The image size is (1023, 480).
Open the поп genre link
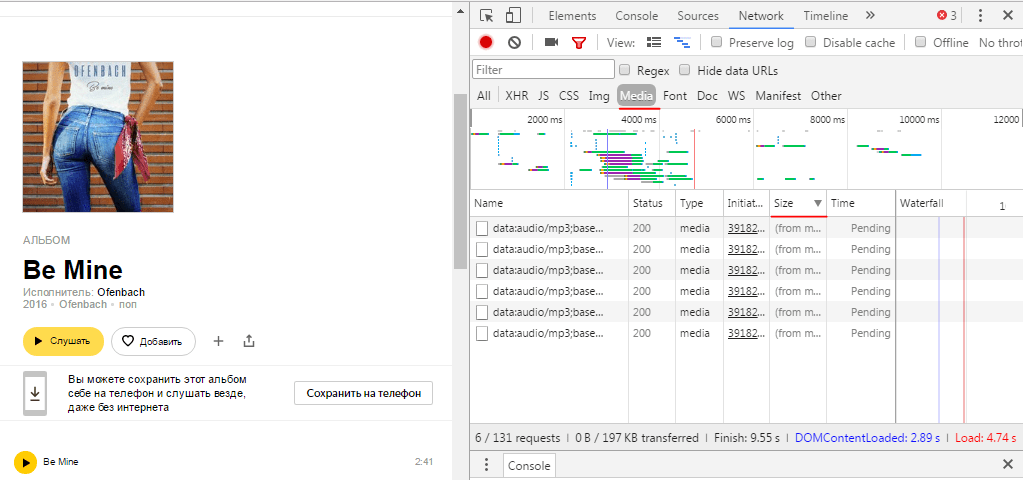point(128,305)
